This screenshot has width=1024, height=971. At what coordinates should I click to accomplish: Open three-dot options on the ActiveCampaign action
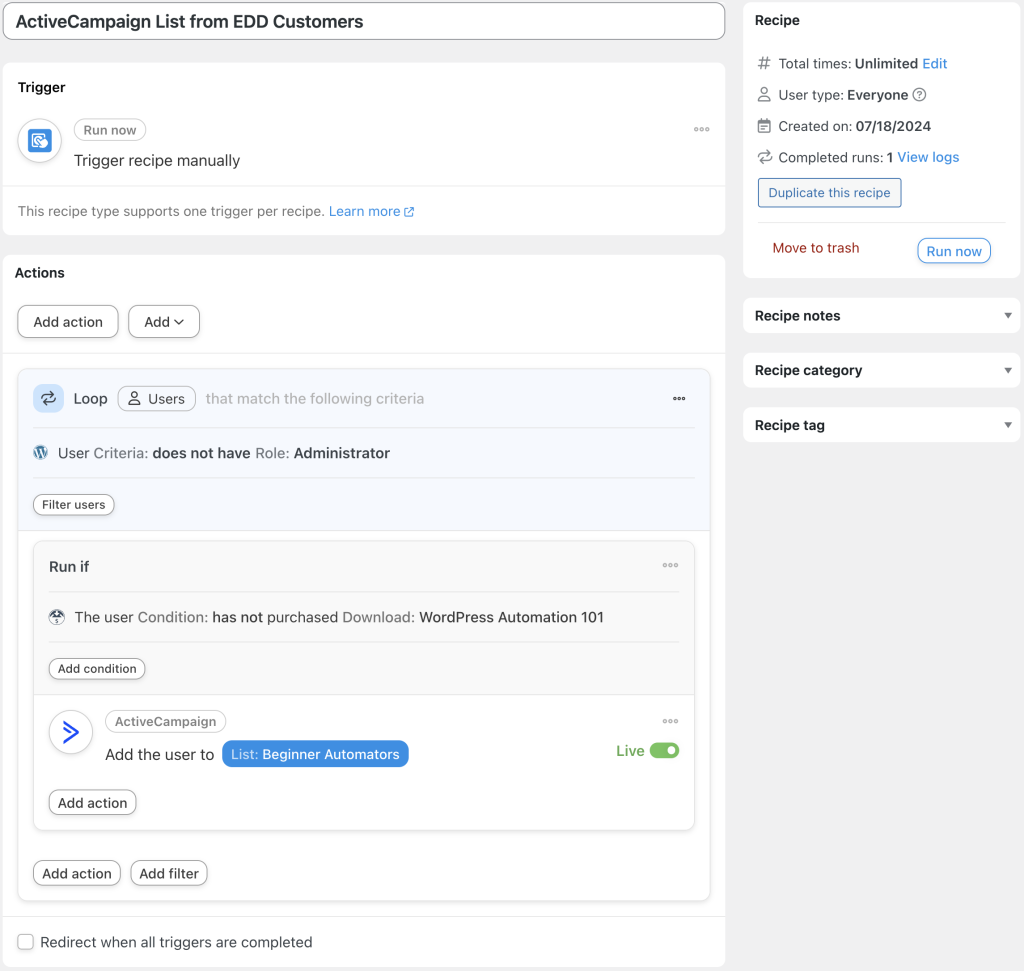tap(670, 721)
